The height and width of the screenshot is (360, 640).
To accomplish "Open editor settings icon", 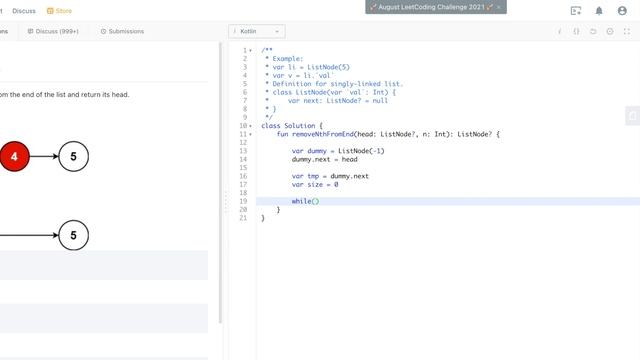I will 610,31.
